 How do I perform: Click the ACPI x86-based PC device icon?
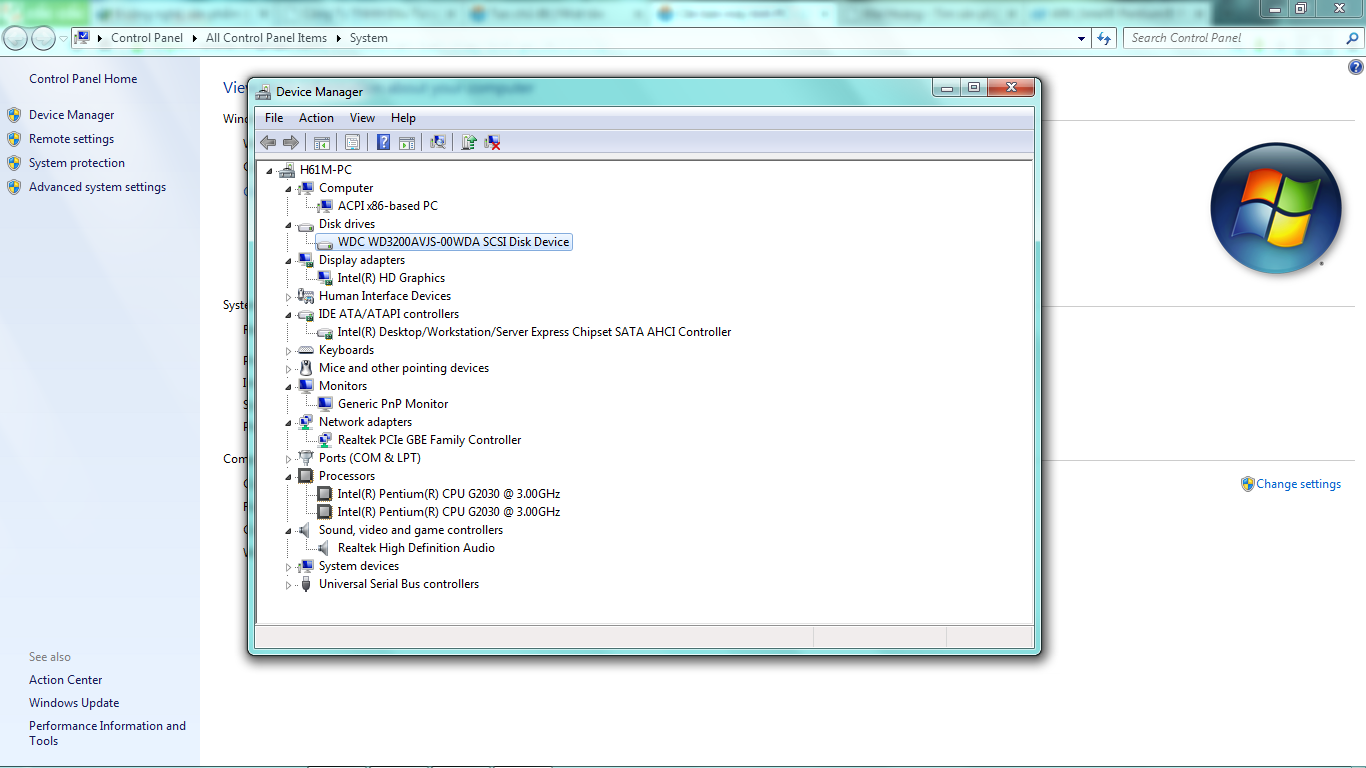coord(325,206)
